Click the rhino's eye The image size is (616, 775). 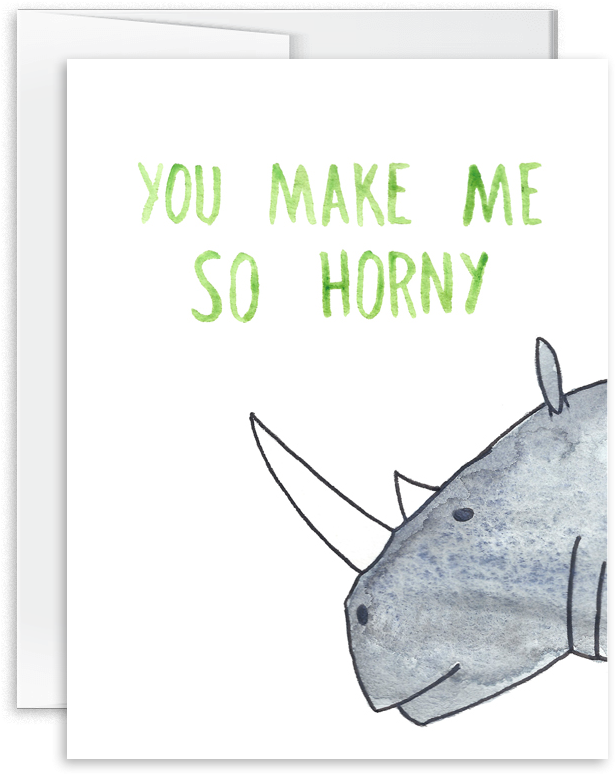coord(461,516)
